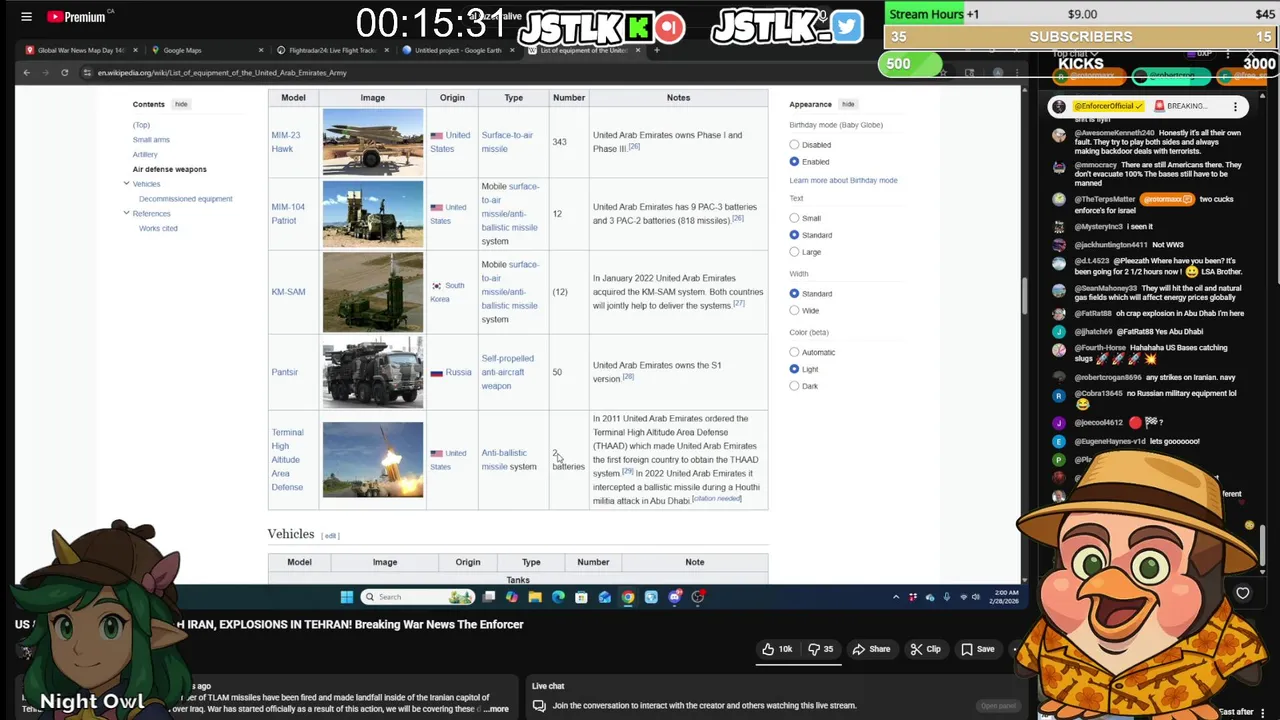Image resolution: width=1280 pixels, height=720 pixels.
Task: Click Learn more about Birthday mode
Action: 843,180
